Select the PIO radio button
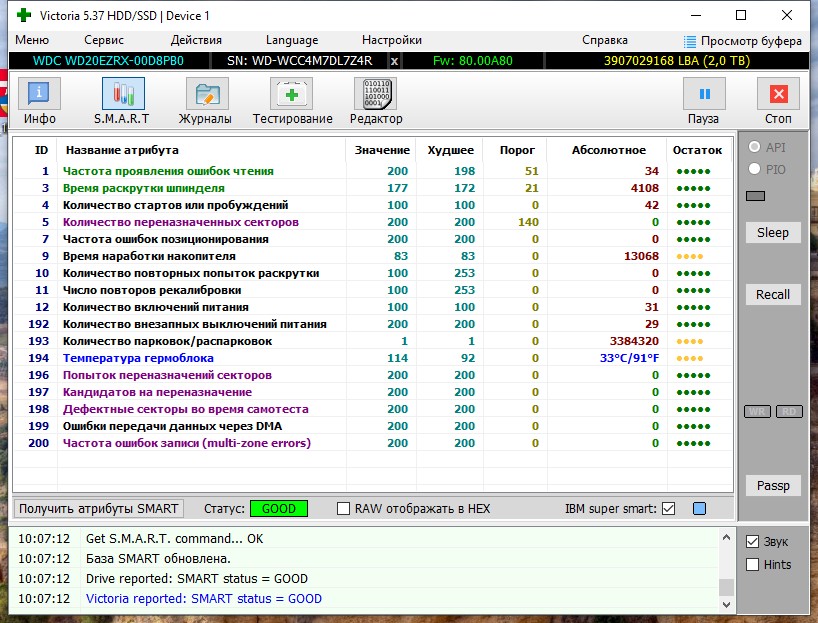This screenshot has width=818, height=623. point(754,169)
